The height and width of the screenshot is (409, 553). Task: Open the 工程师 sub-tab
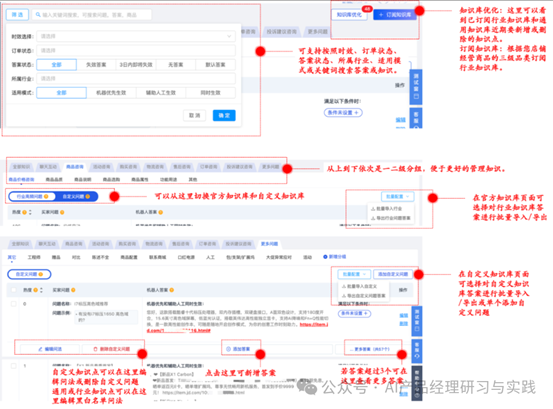(x=34, y=257)
